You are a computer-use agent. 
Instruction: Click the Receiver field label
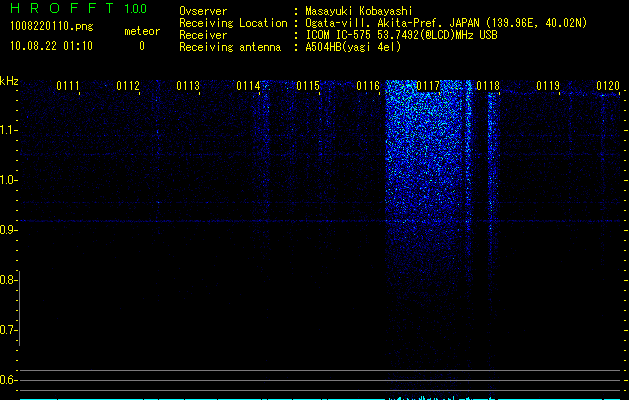(x=203, y=35)
